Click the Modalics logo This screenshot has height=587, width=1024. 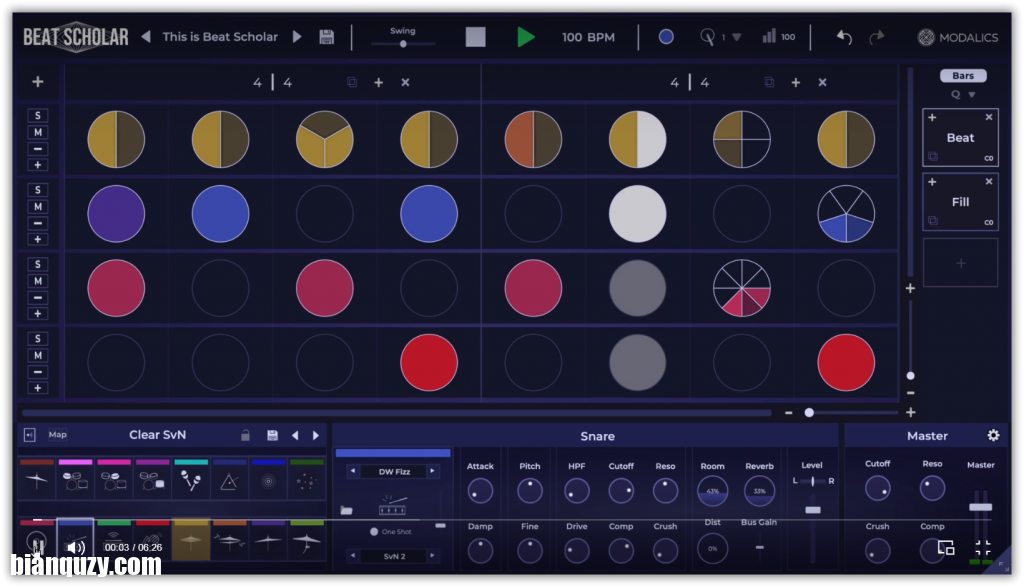[x=957, y=37]
